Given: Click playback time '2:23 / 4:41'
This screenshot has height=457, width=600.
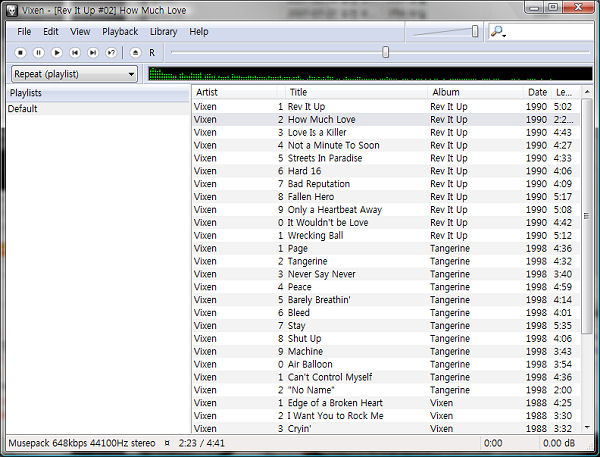Looking at the screenshot, I should tap(202, 443).
